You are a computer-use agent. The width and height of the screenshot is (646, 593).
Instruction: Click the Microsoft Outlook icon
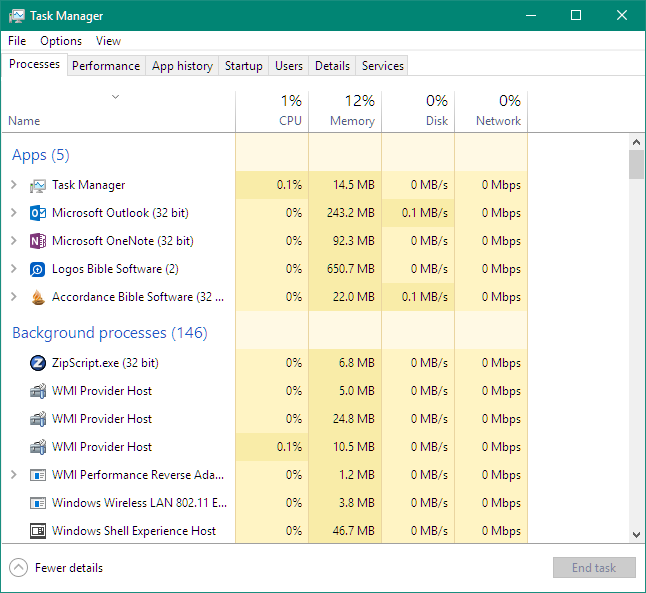38,213
